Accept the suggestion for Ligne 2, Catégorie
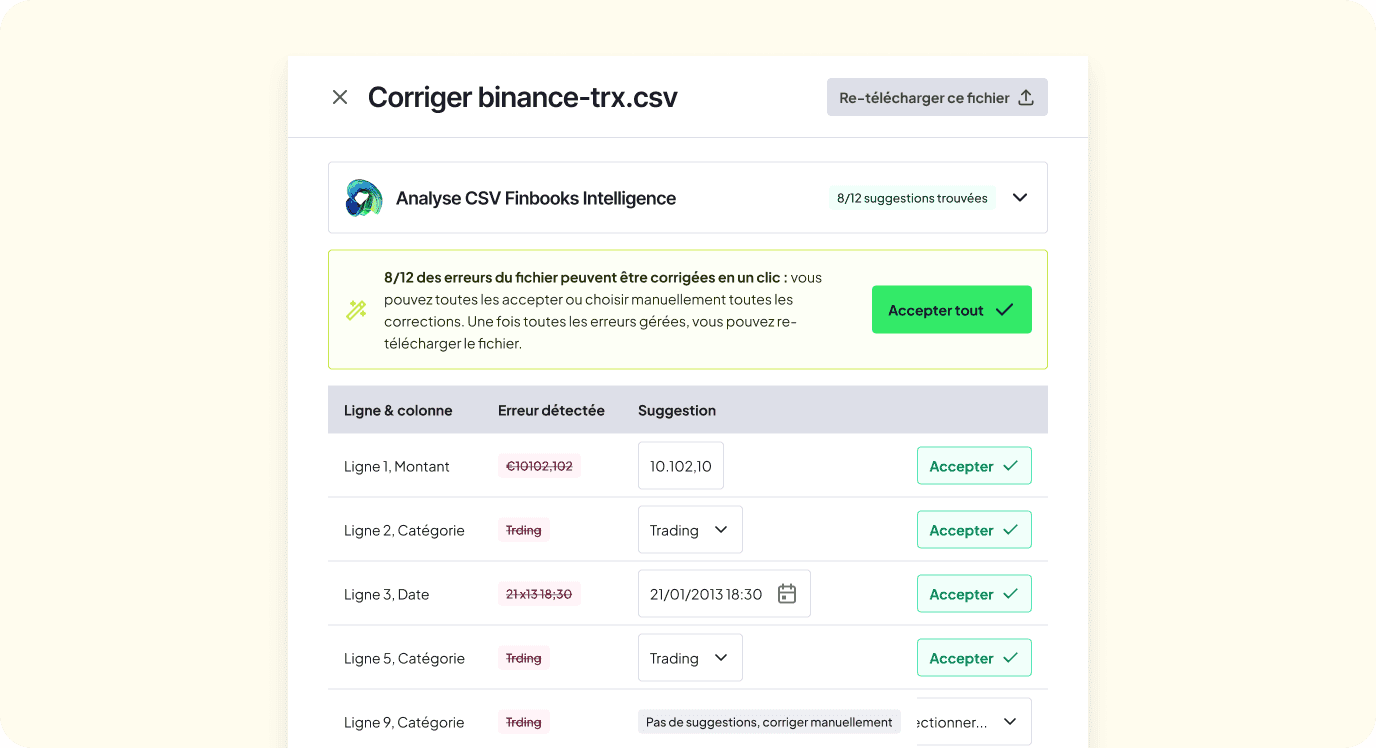The width and height of the screenshot is (1376, 748). [x=974, y=530]
